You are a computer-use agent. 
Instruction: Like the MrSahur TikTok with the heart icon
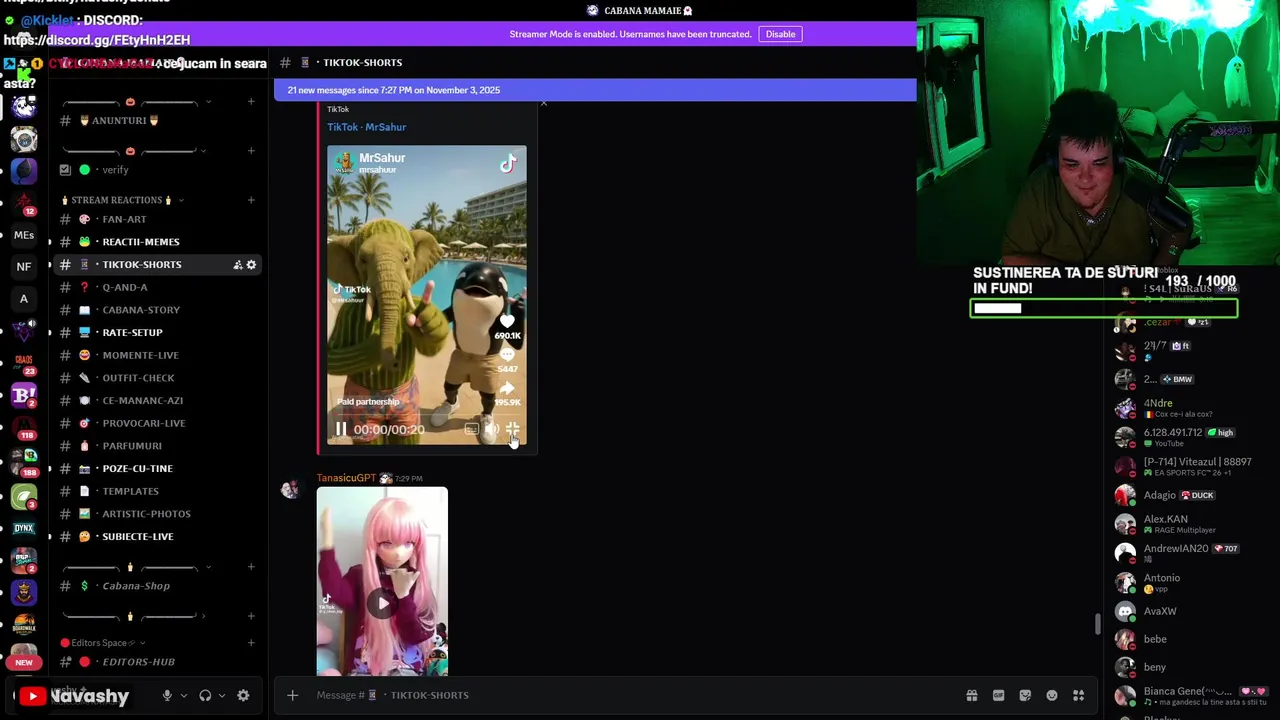point(507,322)
